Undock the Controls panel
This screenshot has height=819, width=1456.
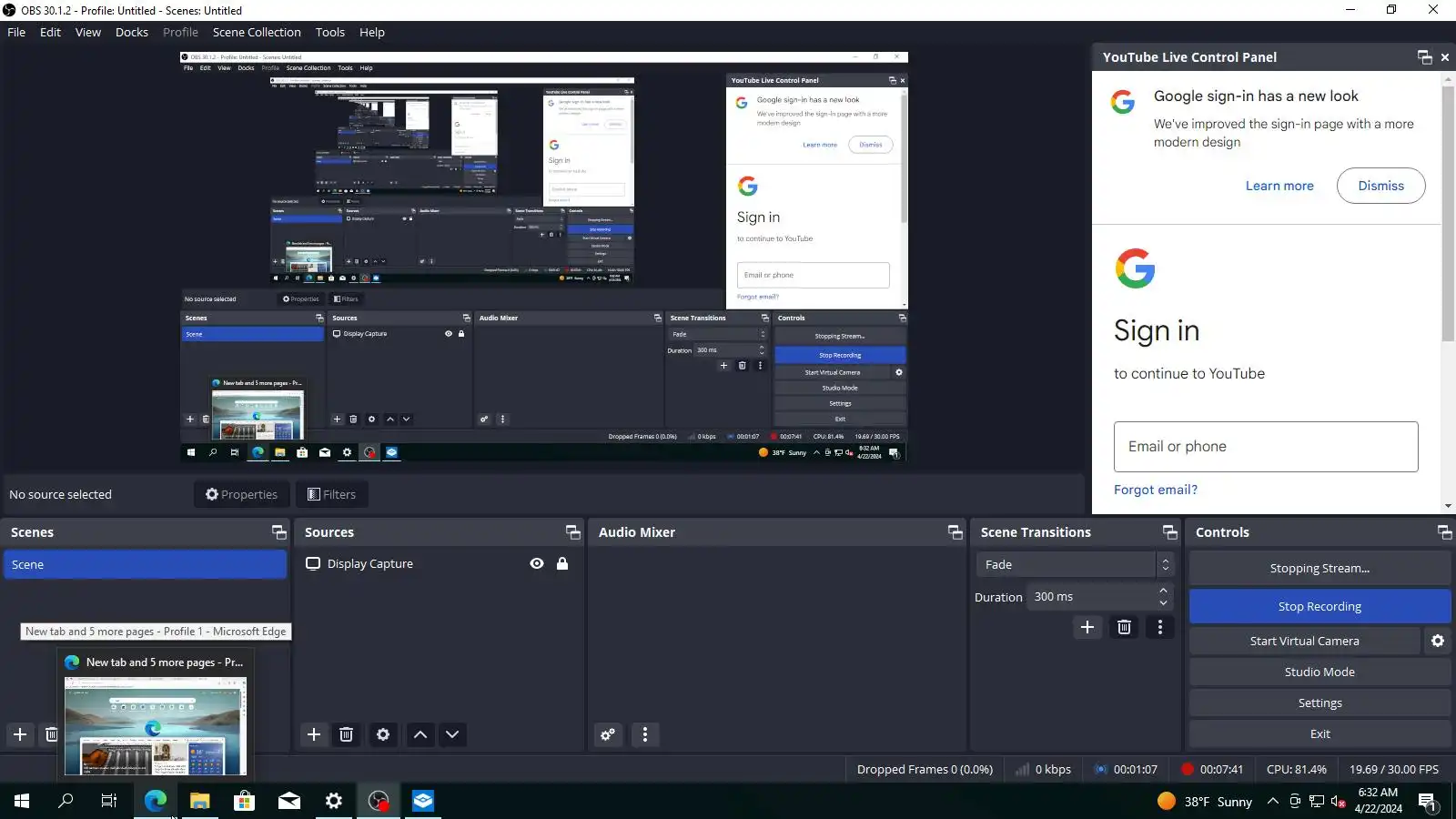1444,532
